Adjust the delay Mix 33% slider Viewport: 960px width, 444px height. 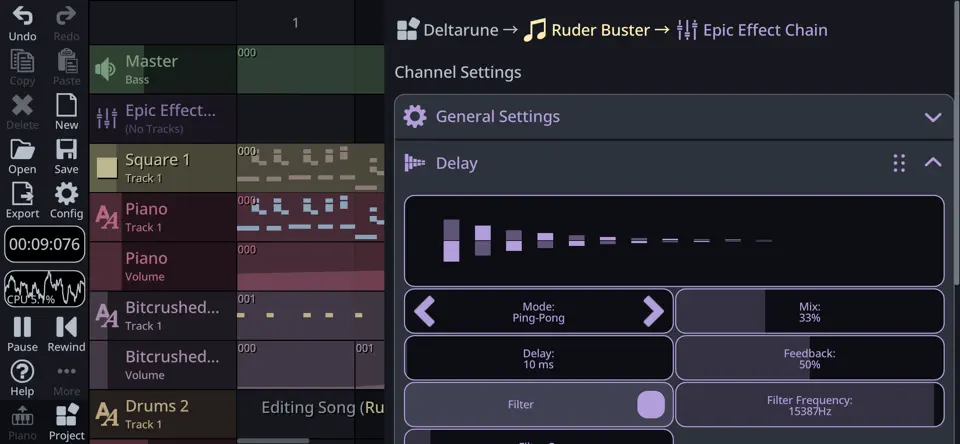click(809, 311)
